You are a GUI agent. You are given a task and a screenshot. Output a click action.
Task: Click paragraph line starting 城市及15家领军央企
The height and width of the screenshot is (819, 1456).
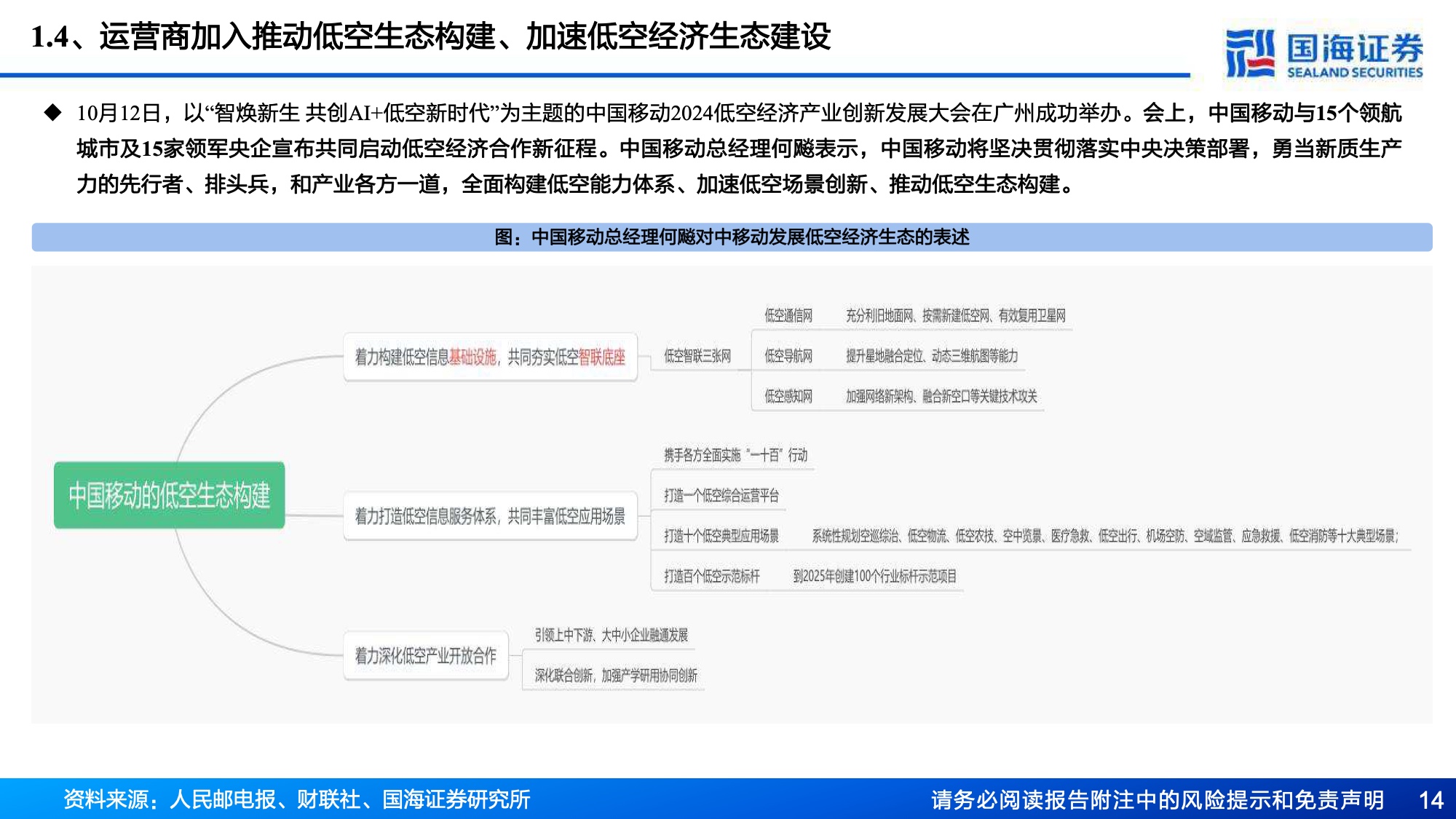(x=739, y=149)
